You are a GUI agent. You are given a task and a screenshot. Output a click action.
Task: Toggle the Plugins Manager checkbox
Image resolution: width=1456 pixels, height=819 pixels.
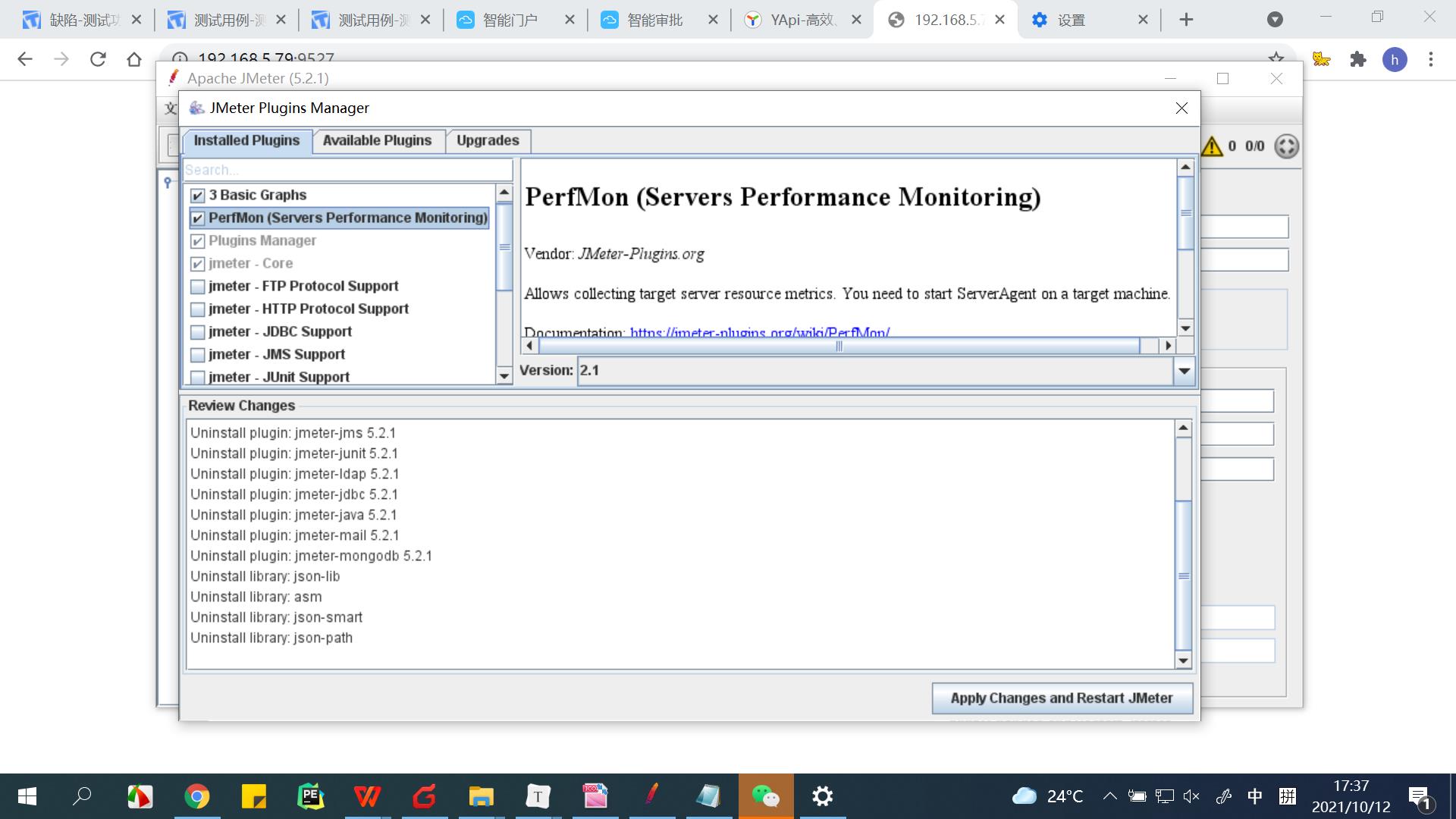point(197,241)
